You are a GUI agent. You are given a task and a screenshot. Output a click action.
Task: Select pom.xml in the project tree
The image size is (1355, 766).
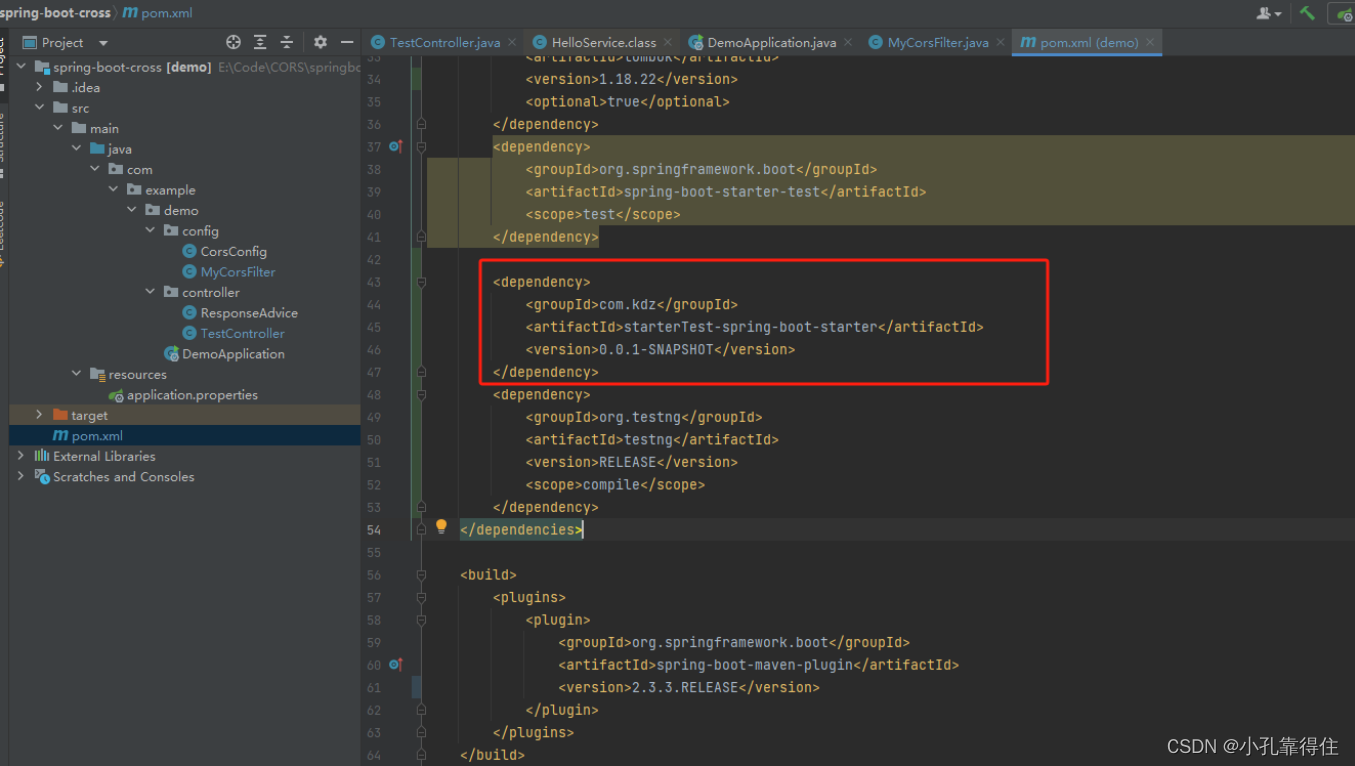(x=97, y=436)
